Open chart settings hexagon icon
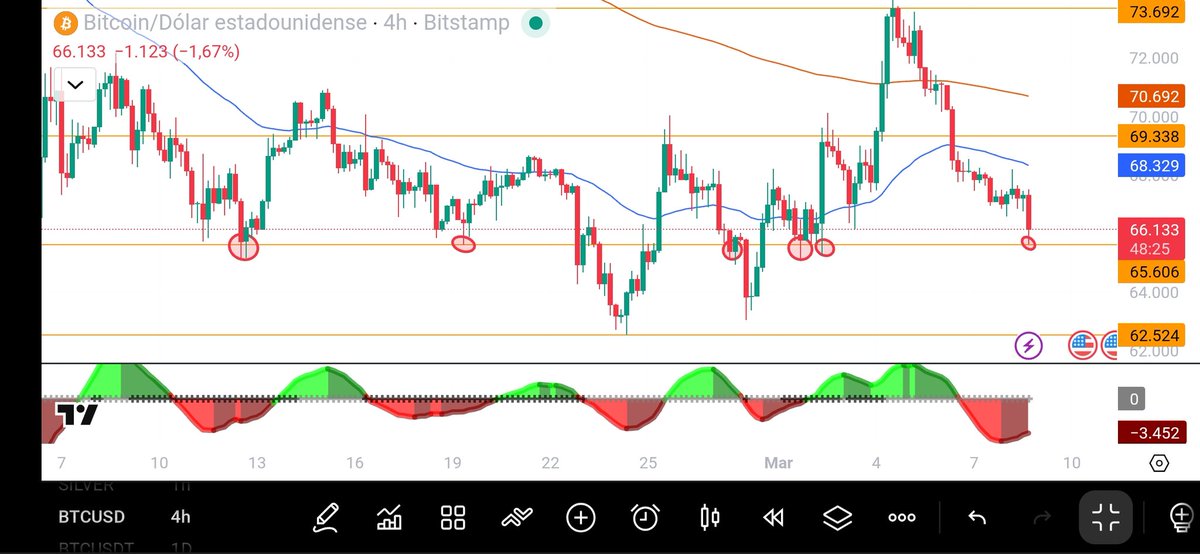The image size is (1200, 554). point(1159,463)
